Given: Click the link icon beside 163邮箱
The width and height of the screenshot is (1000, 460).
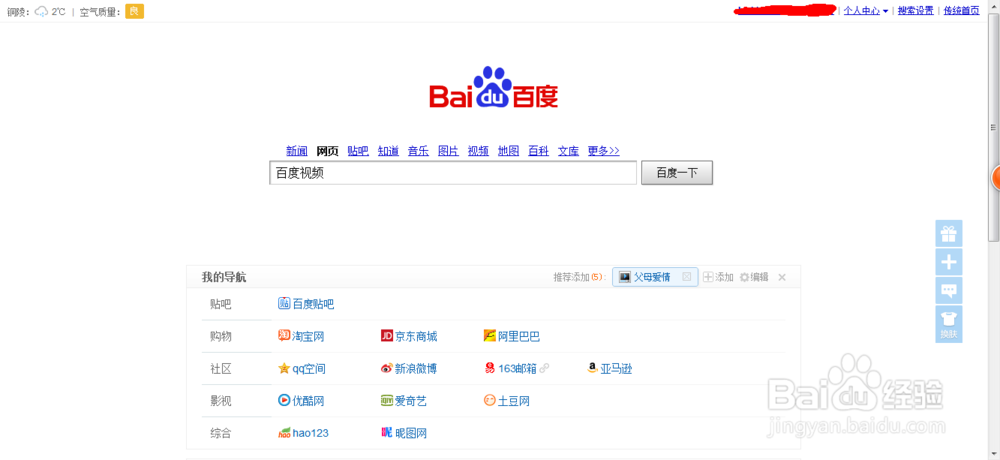Looking at the screenshot, I should 544,369.
